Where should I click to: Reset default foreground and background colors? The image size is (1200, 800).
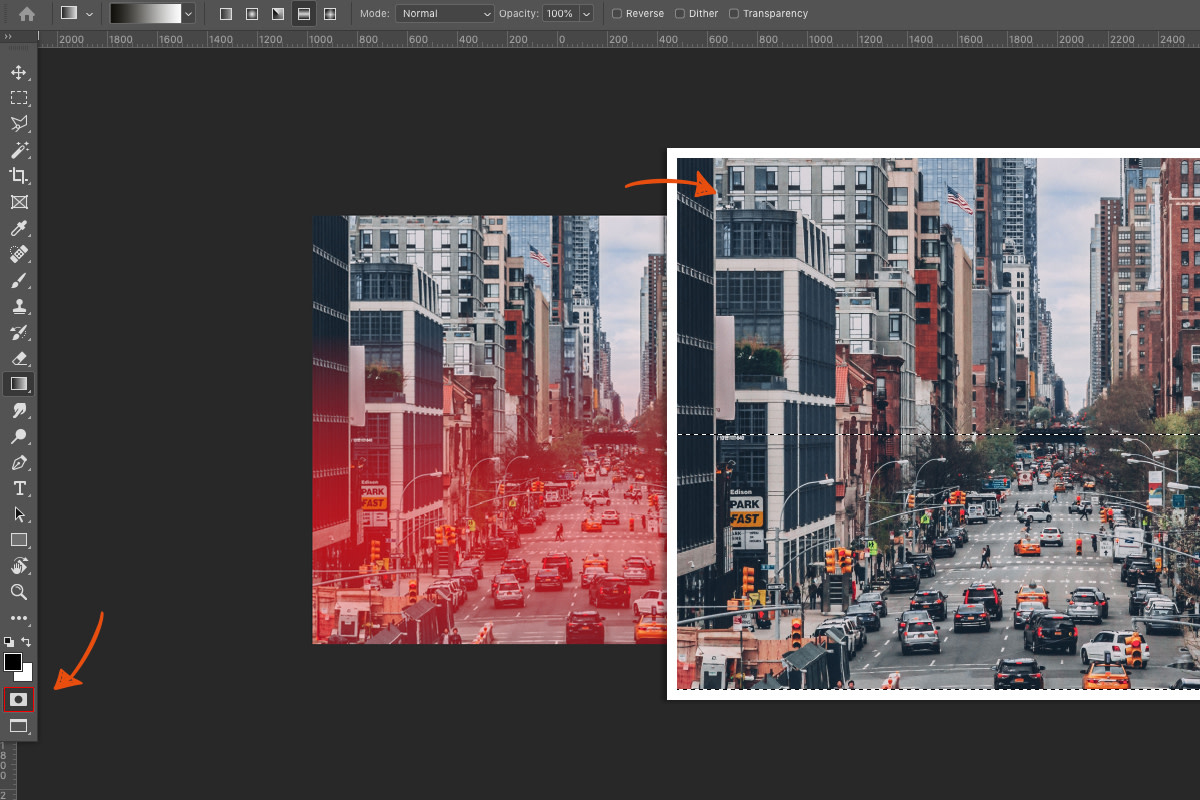[9, 642]
